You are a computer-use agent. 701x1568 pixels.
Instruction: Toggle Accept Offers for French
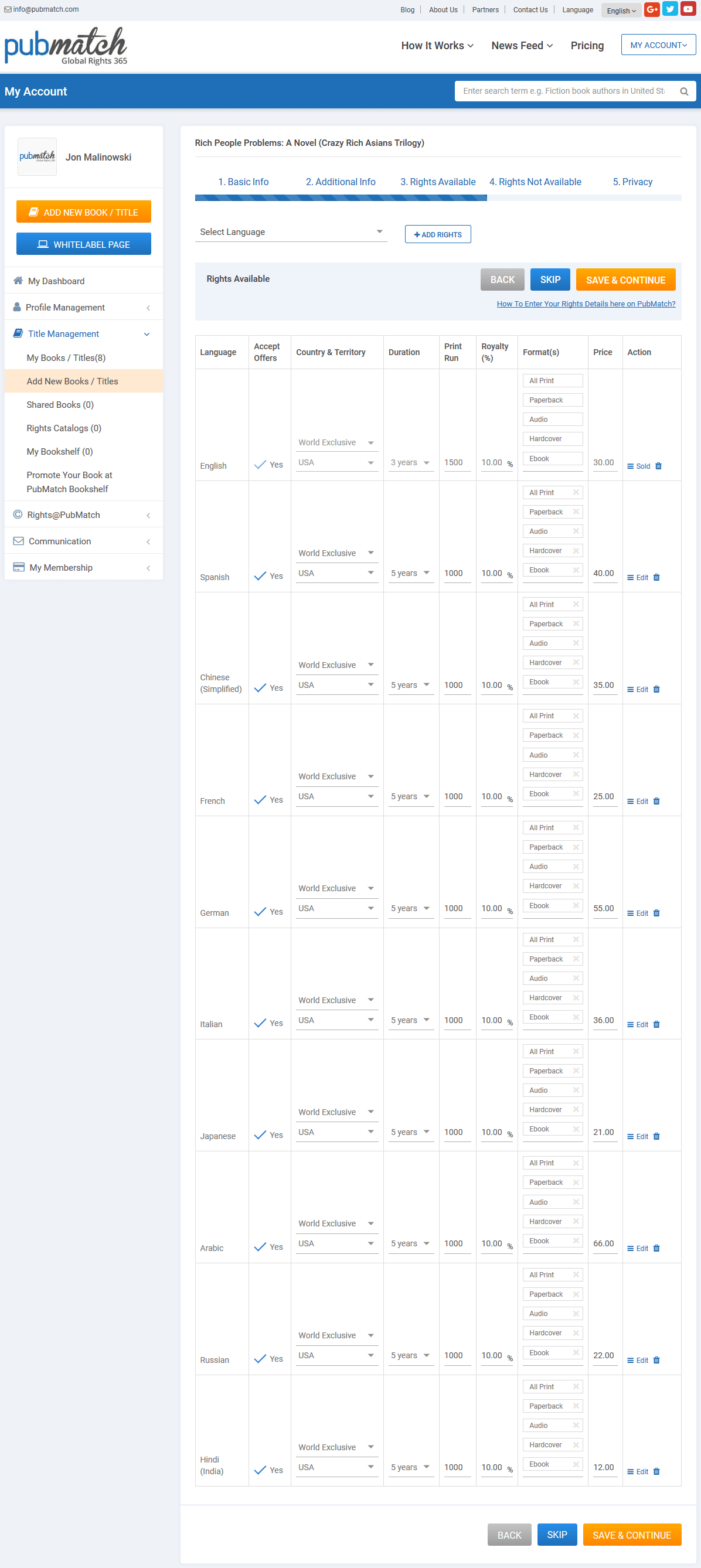pos(260,800)
